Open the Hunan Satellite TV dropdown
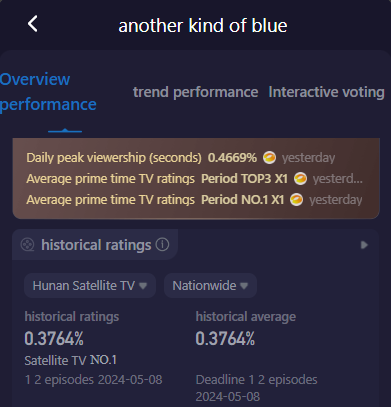The image size is (391, 407). pos(90,286)
